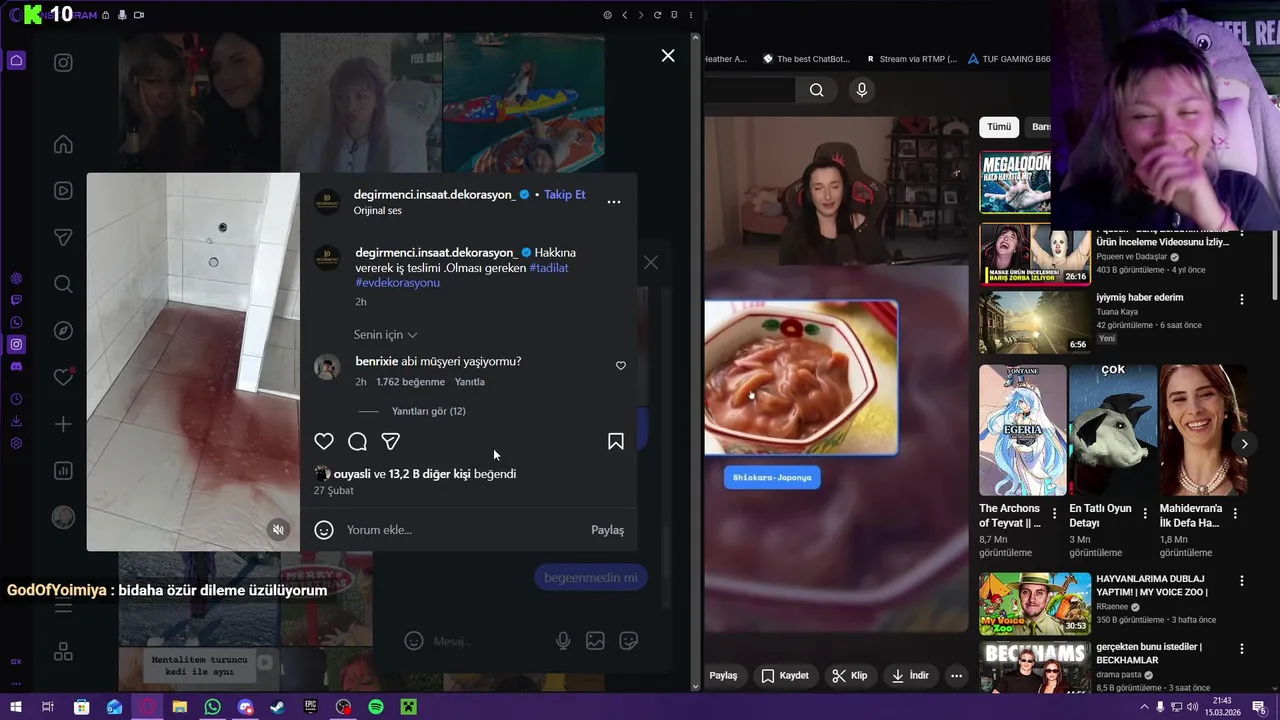Screen dimensions: 1280x720
Task: Search YouTube with magnifier button
Action: coord(817,90)
